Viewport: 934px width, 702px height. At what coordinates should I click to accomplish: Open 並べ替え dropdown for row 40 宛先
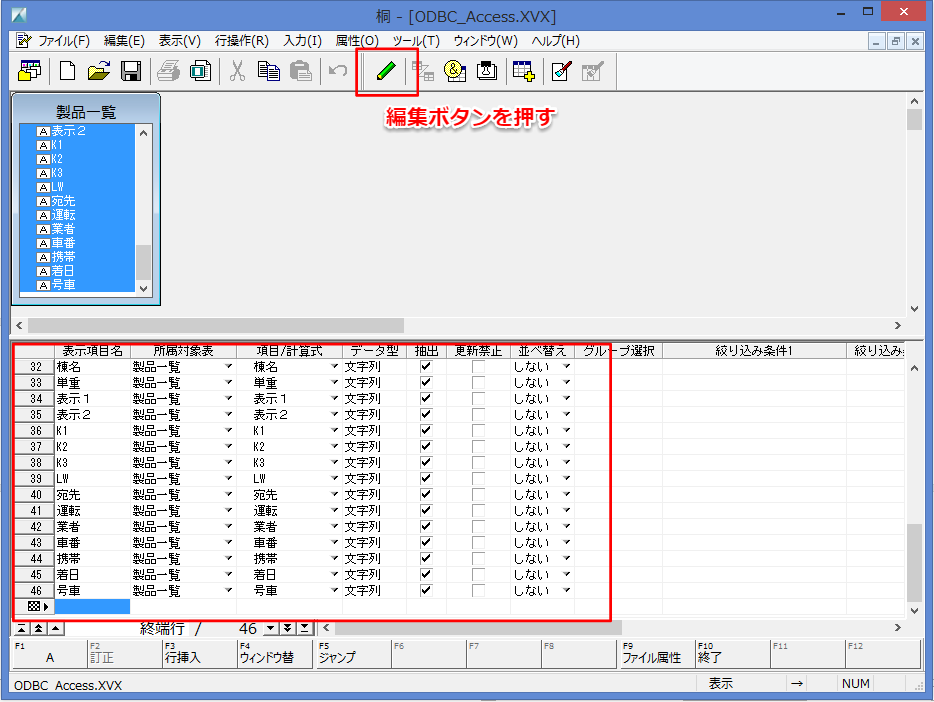click(567, 495)
